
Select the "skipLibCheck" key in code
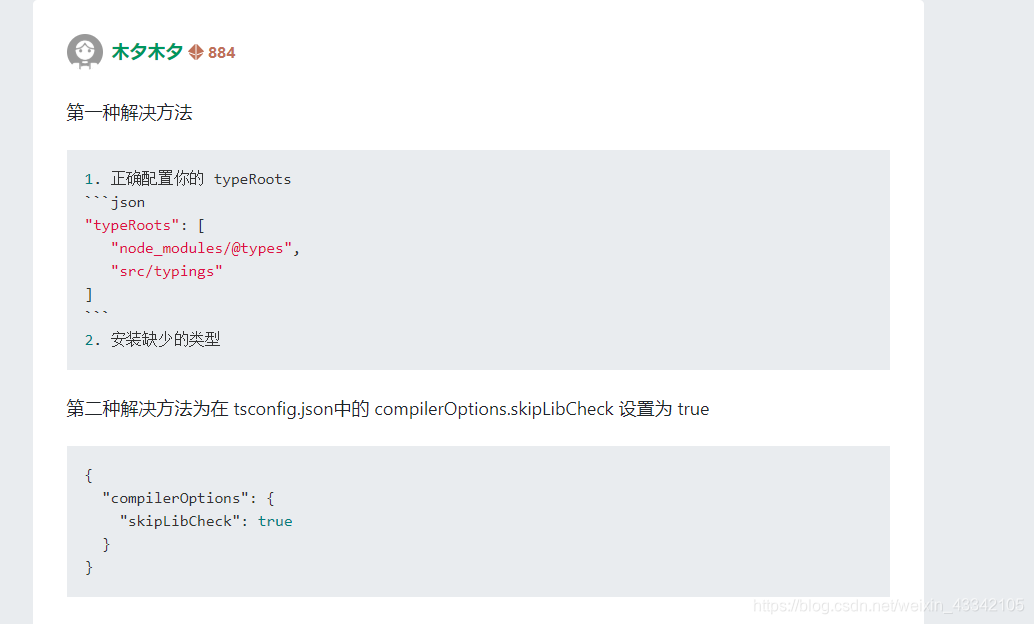point(179,521)
